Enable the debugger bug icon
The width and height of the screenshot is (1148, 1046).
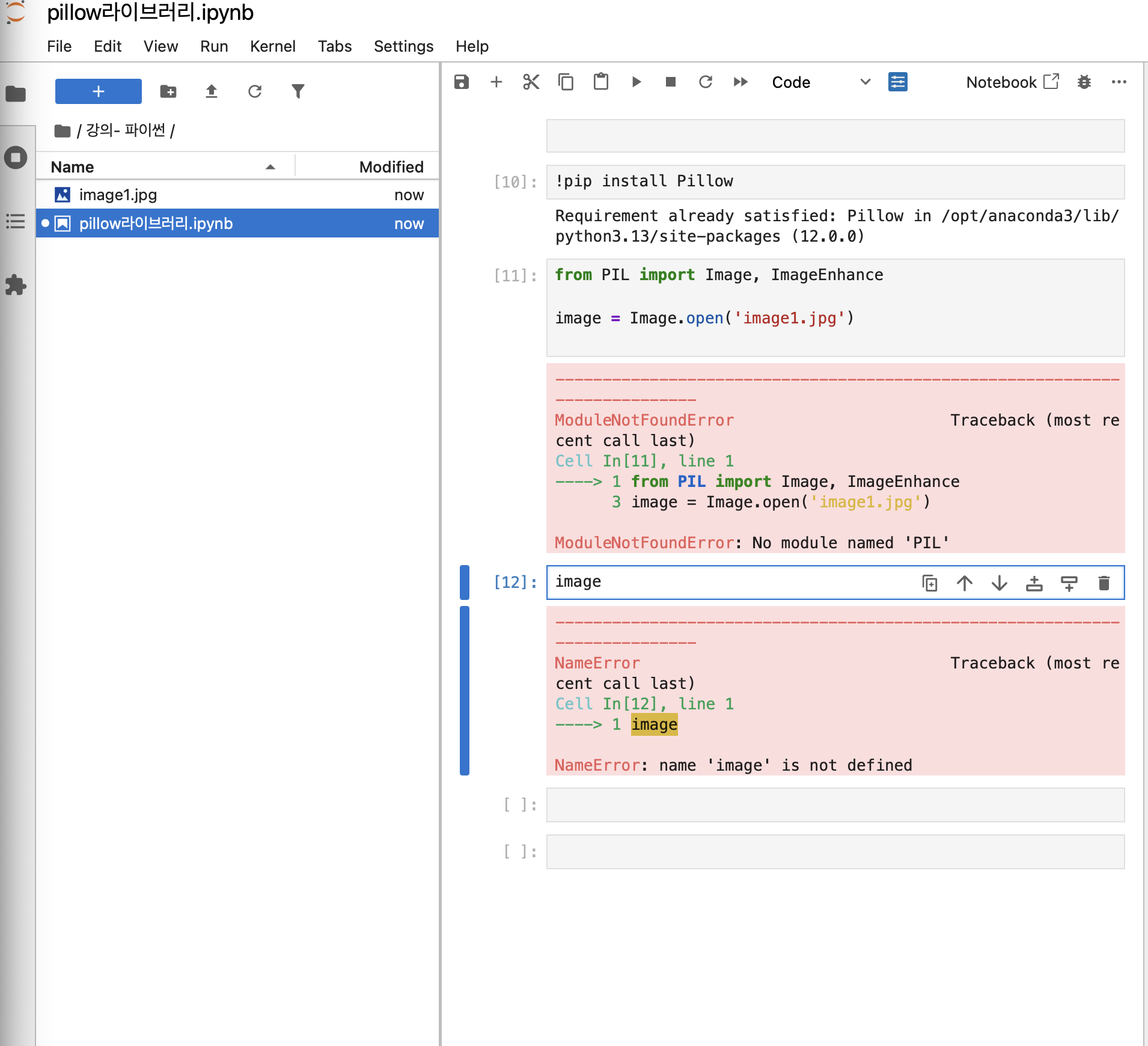(x=1084, y=82)
